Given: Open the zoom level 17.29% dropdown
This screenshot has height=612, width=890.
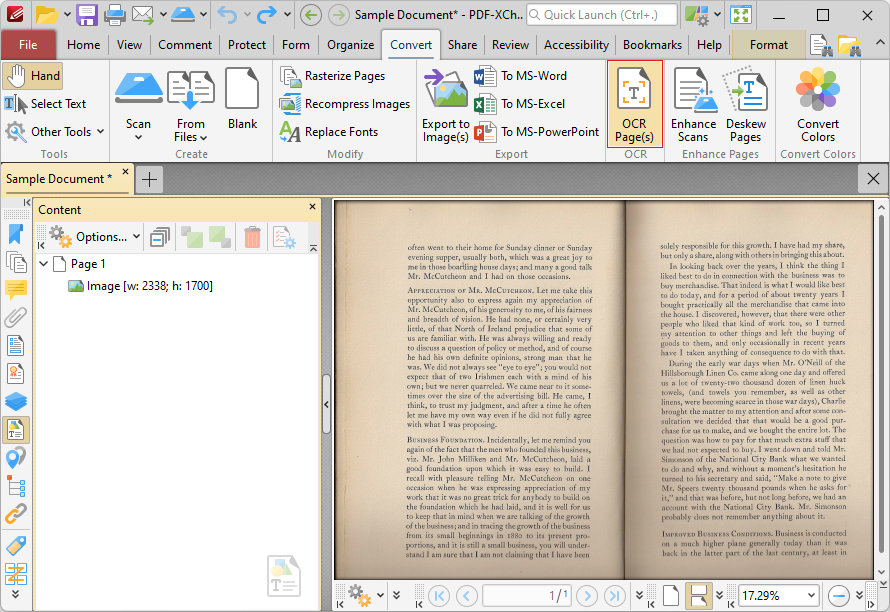Looking at the screenshot, I should click(x=812, y=596).
